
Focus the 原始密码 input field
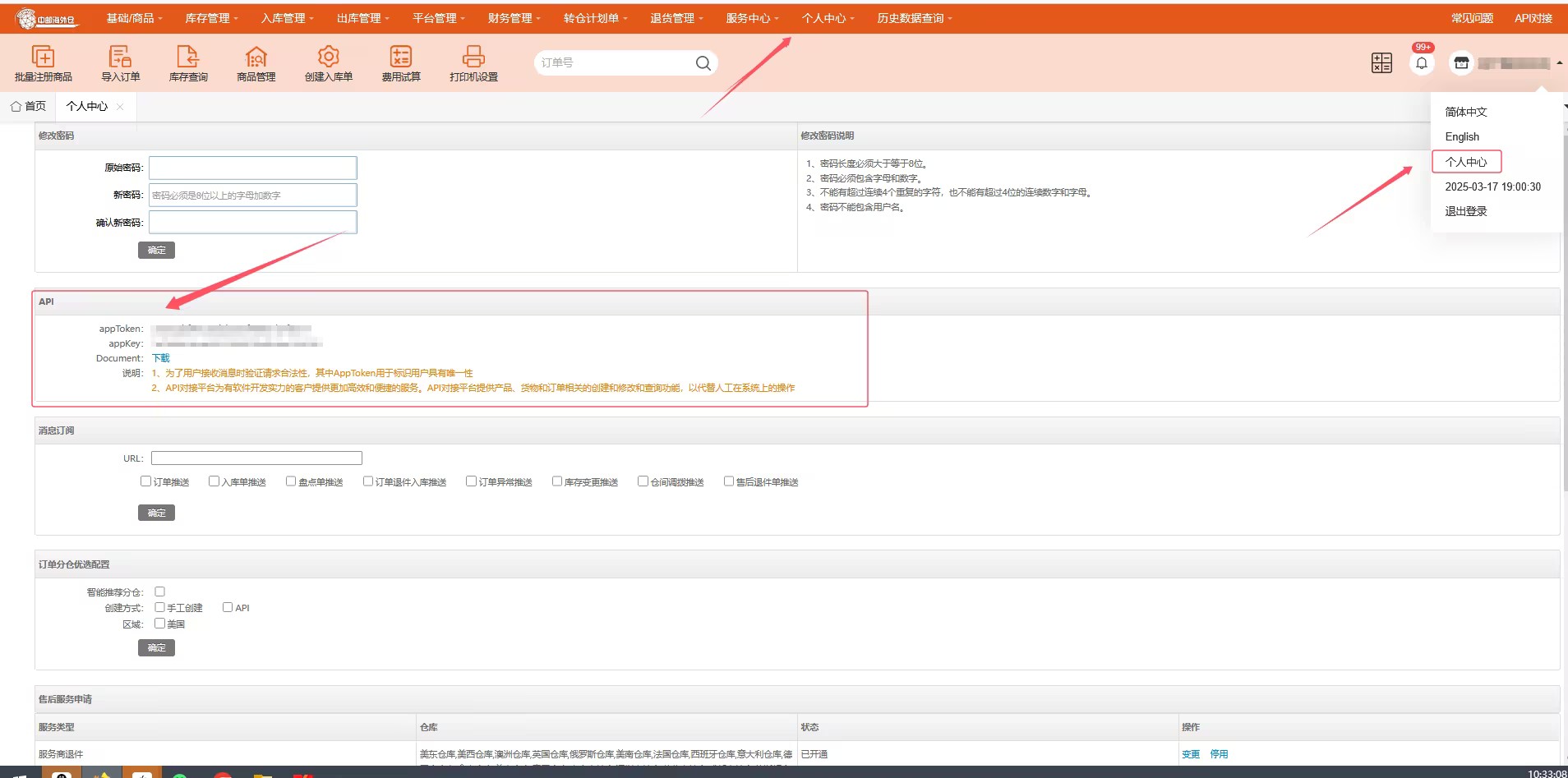point(253,168)
